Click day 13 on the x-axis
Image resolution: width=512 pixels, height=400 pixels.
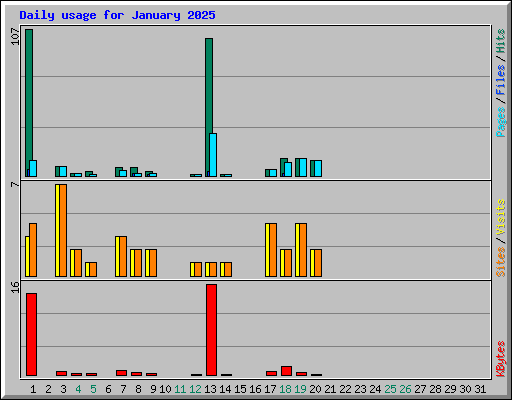tap(210, 389)
